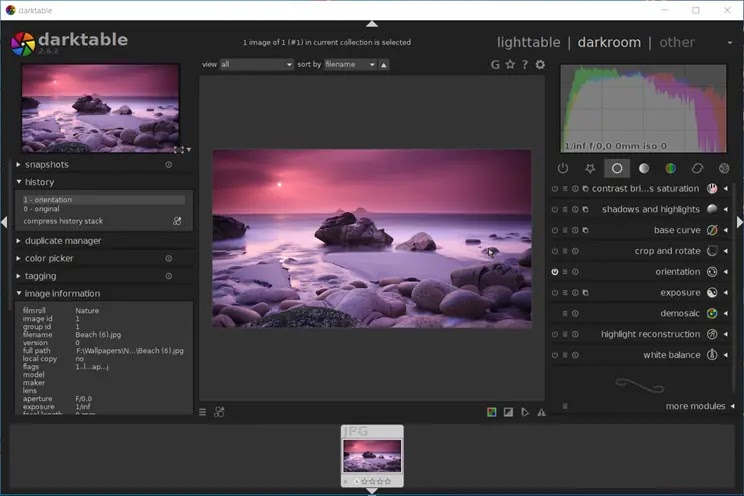
Task: Click the tagging reset icon
Action: click(168, 276)
